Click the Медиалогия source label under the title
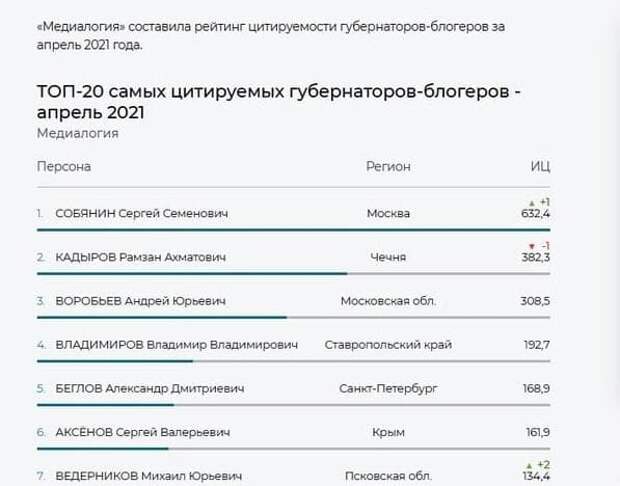 click(x=77, y=132)
